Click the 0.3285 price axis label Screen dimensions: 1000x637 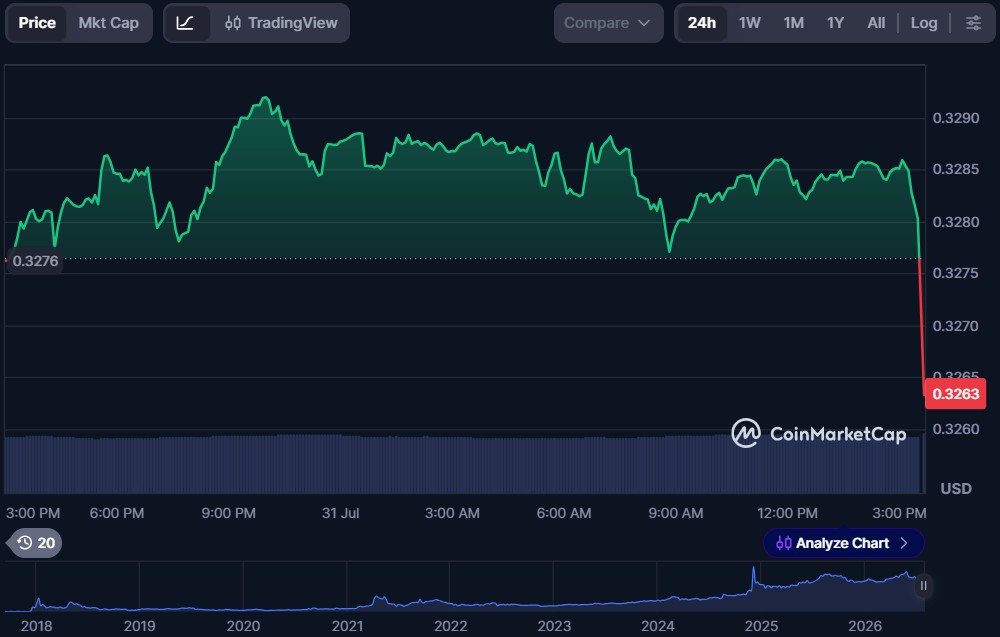click(955, 169)
